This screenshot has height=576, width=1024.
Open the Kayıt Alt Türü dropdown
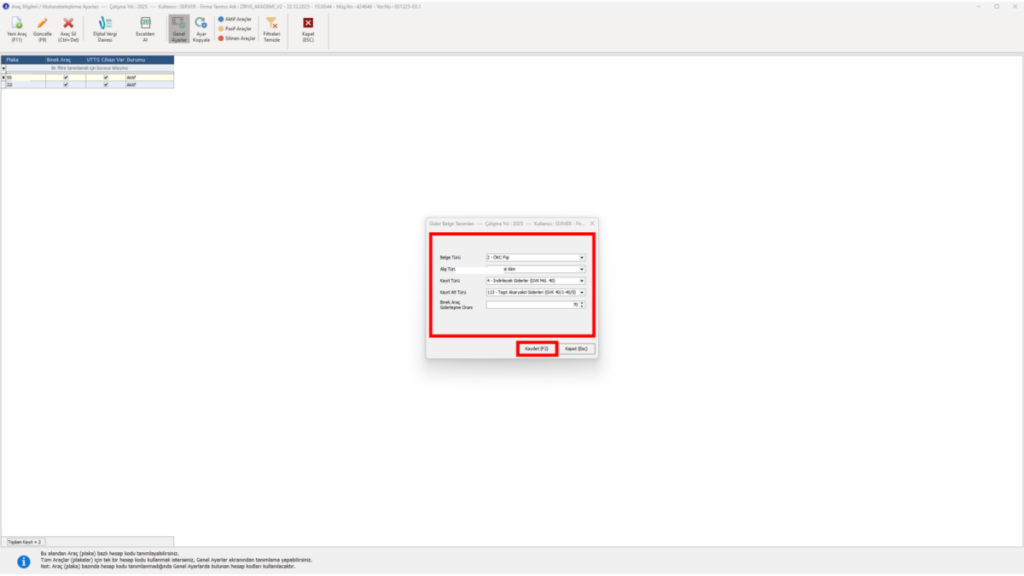[x=536, y=293]
